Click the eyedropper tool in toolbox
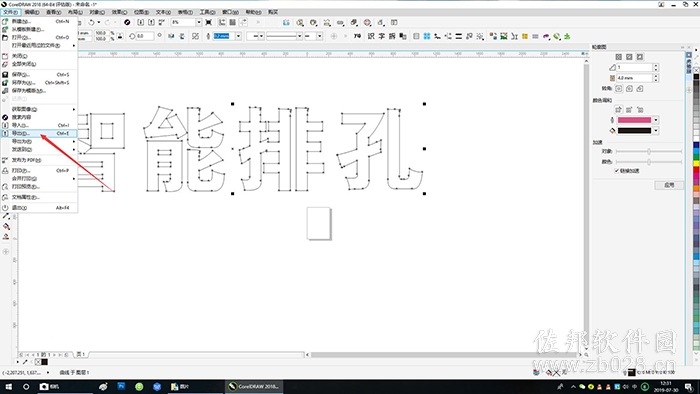This screenshot has height=394, width=700. pyautogui.click(x=6, y=216)
